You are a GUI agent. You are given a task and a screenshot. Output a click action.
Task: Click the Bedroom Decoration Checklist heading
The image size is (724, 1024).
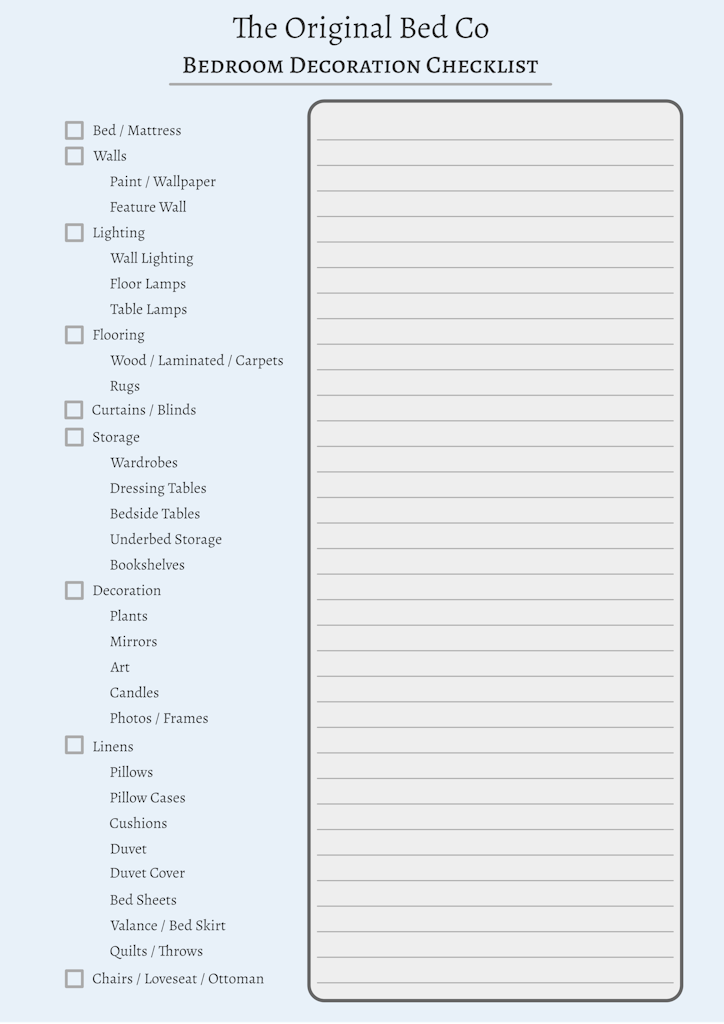click(361, 66)
